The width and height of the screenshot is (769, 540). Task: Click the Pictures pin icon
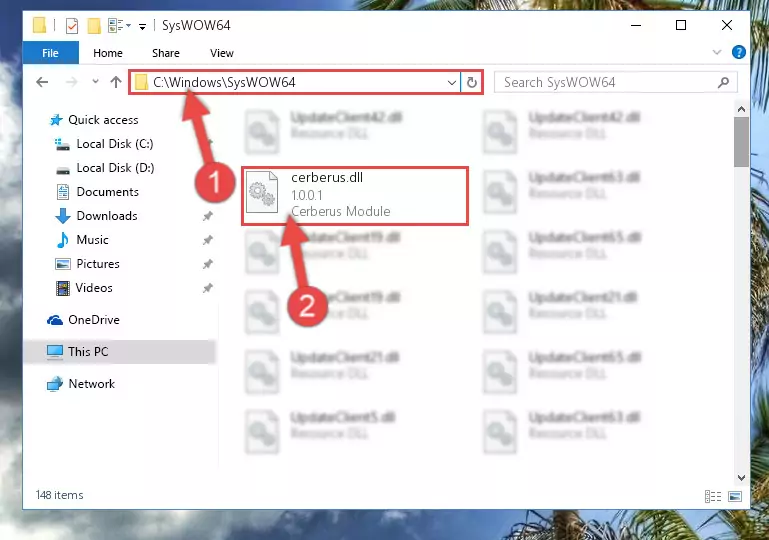click(208, 264)
